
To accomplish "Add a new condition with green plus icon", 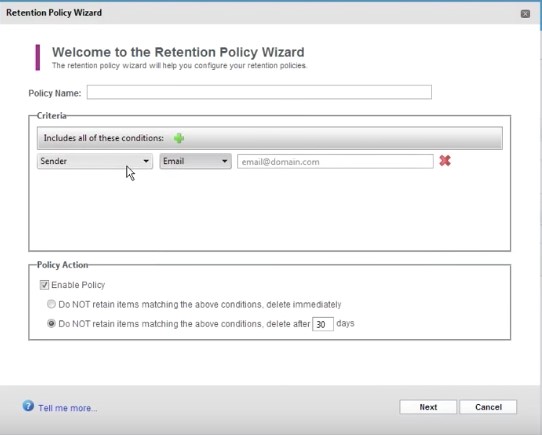I will (179, 138).
